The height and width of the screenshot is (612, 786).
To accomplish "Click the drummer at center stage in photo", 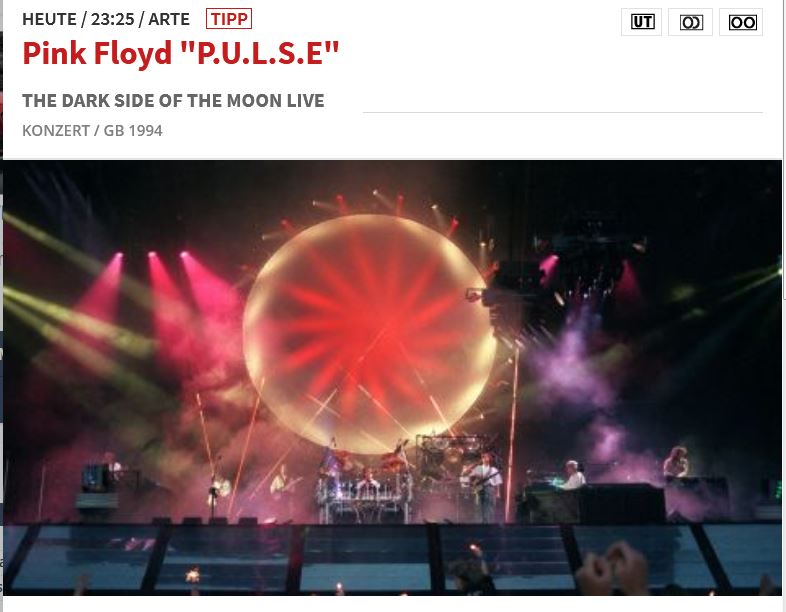I will 369,480.
